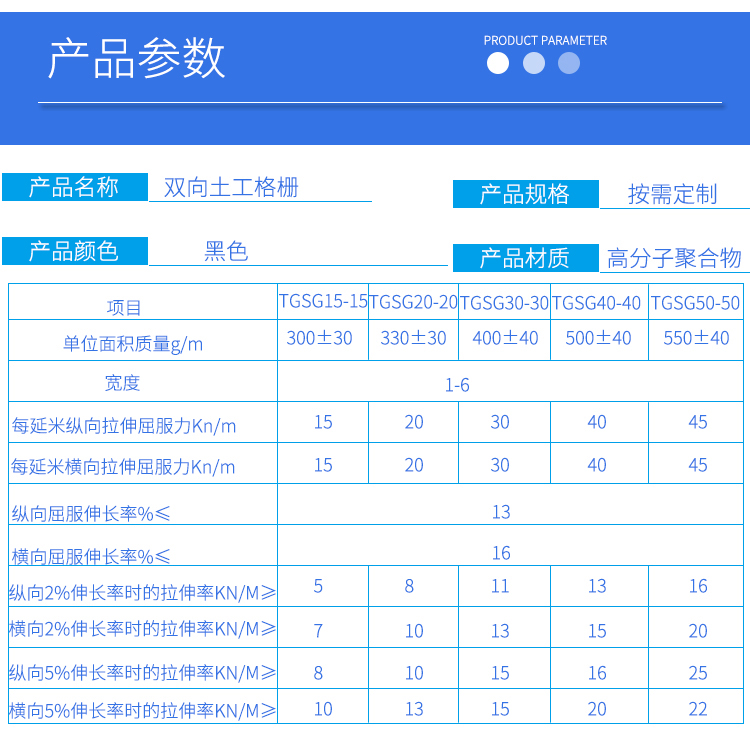Click the 300±30 cell
Image resolution: width=750 pixels, height=730 pixels.
coord(319,338)
